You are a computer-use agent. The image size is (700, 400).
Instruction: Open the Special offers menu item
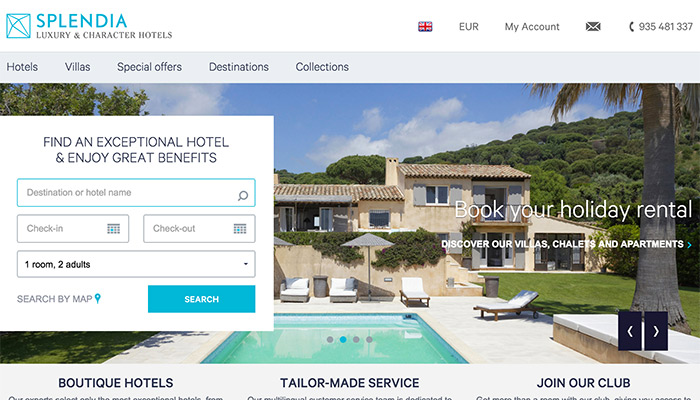(150, 67)
